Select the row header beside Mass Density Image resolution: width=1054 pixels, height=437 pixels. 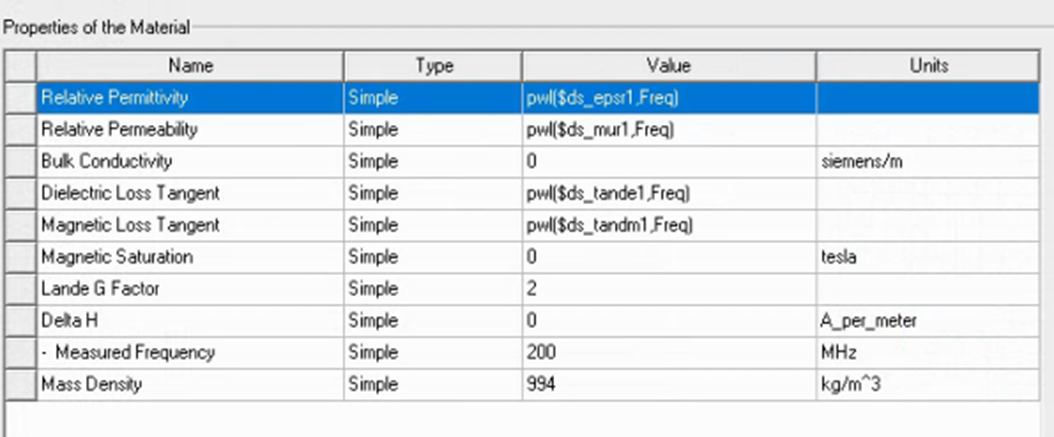pyautogui.click(x=20, y=384)
